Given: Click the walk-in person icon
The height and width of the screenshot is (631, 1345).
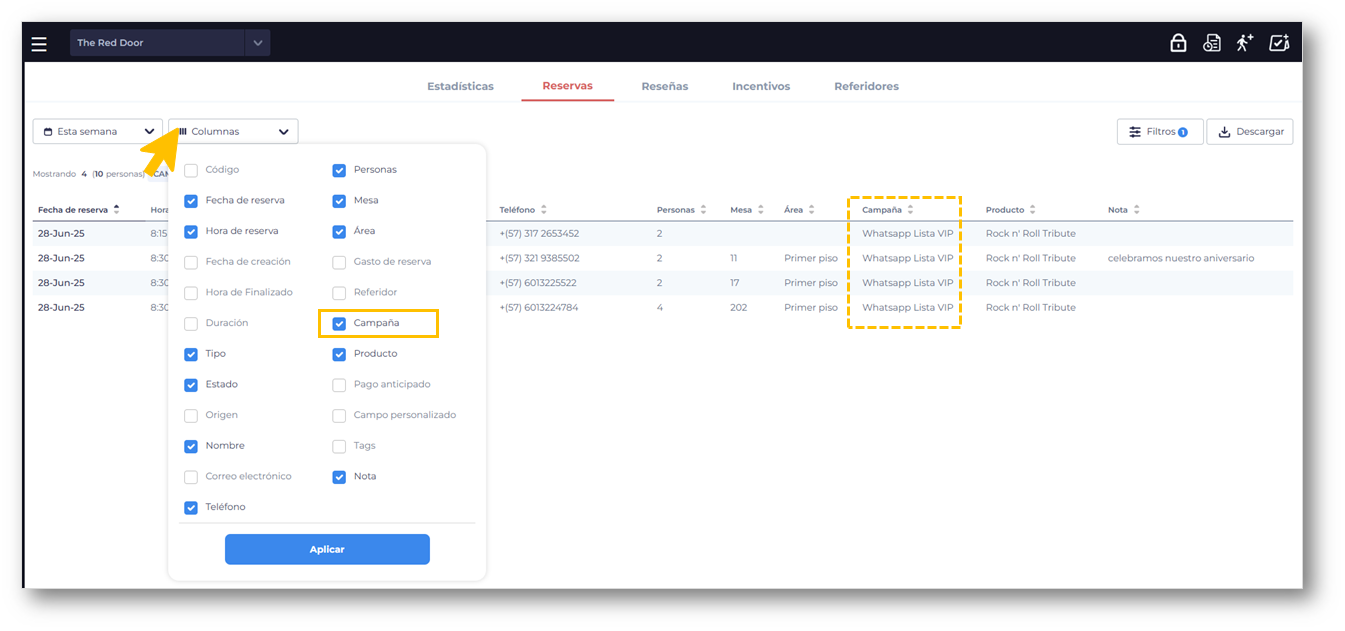Looking at the screenshot, I should pyautogui.click(x=1244, y=43).
